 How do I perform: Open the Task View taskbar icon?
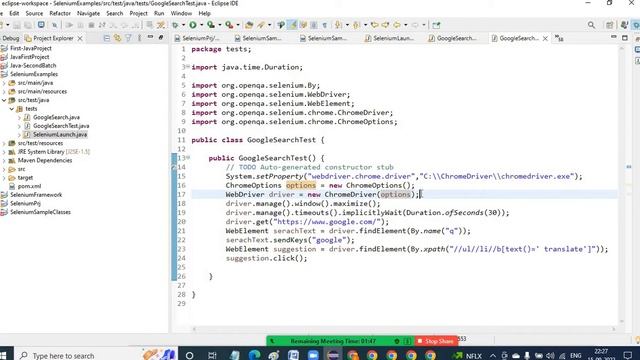pos(212,356)
